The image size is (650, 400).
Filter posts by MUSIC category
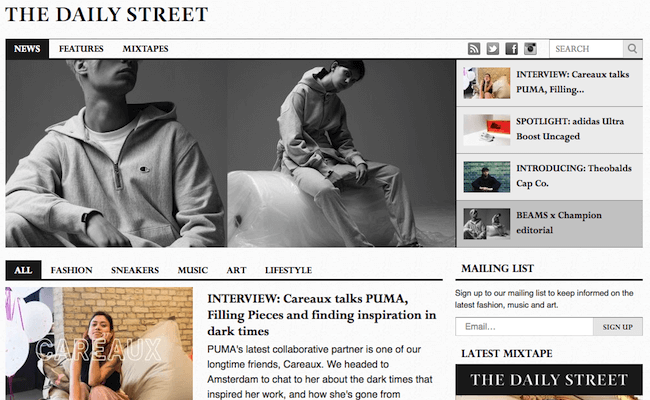(193, 270)
